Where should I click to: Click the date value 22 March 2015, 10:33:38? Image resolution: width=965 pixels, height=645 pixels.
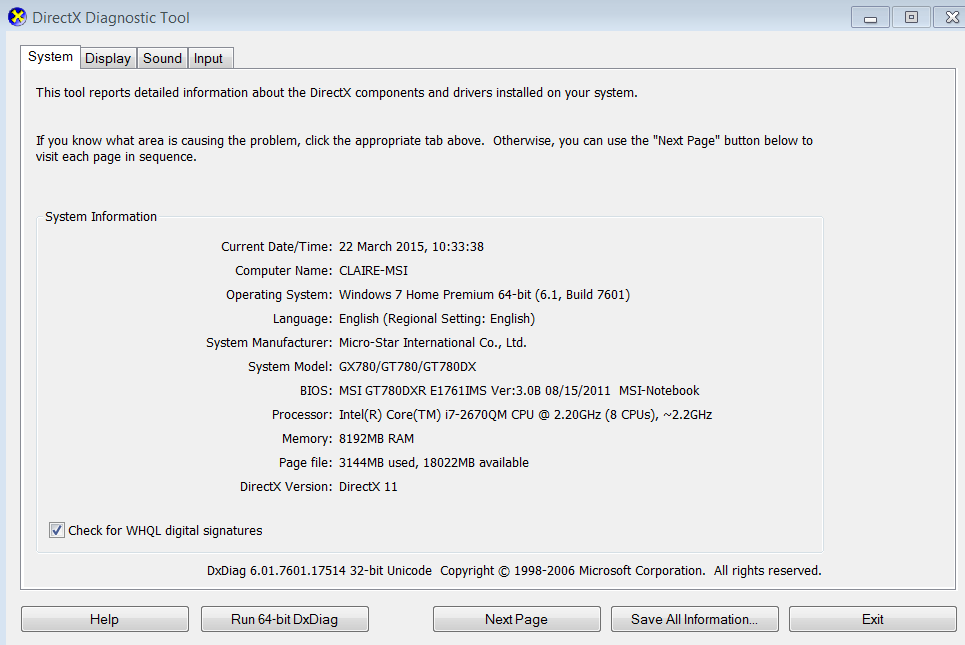pyautogui.click(x=411, y=247)
